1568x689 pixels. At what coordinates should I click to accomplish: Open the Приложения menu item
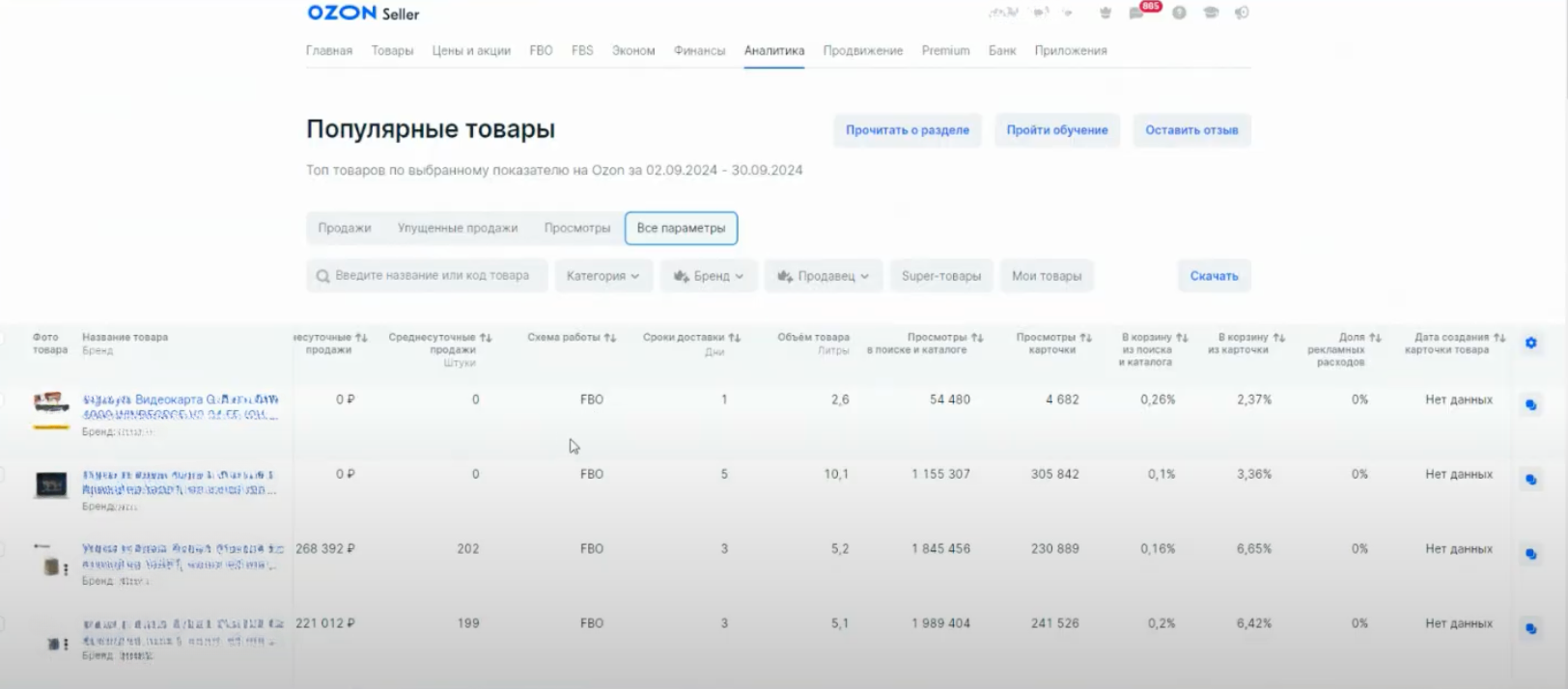click(1071, 50)
